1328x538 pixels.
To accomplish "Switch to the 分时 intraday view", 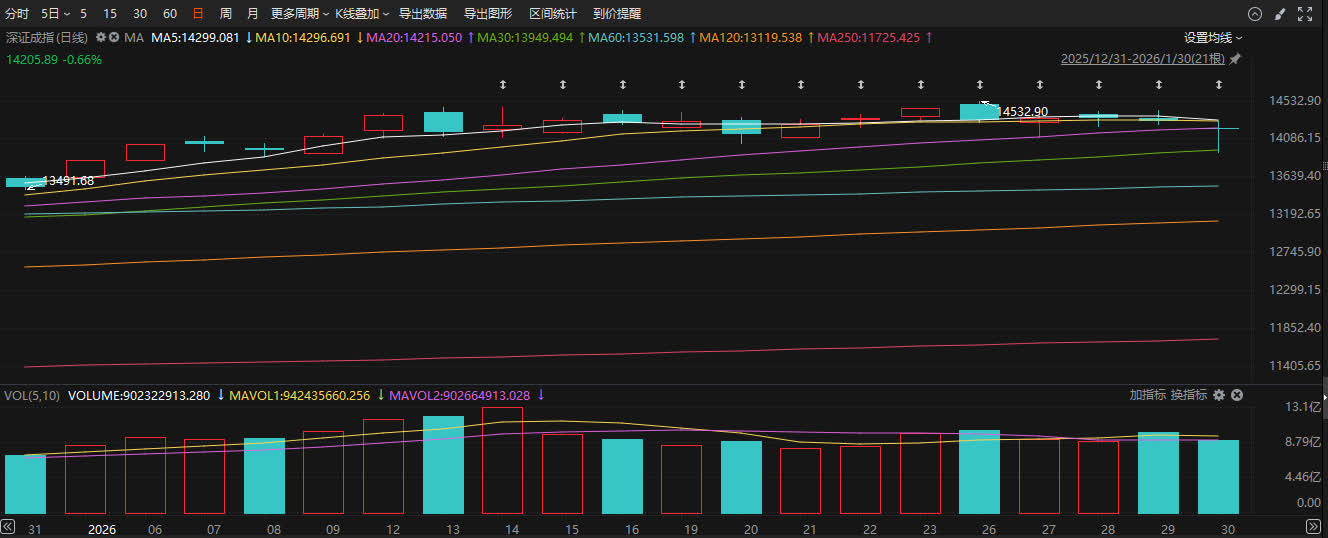I will click(17, 14).
